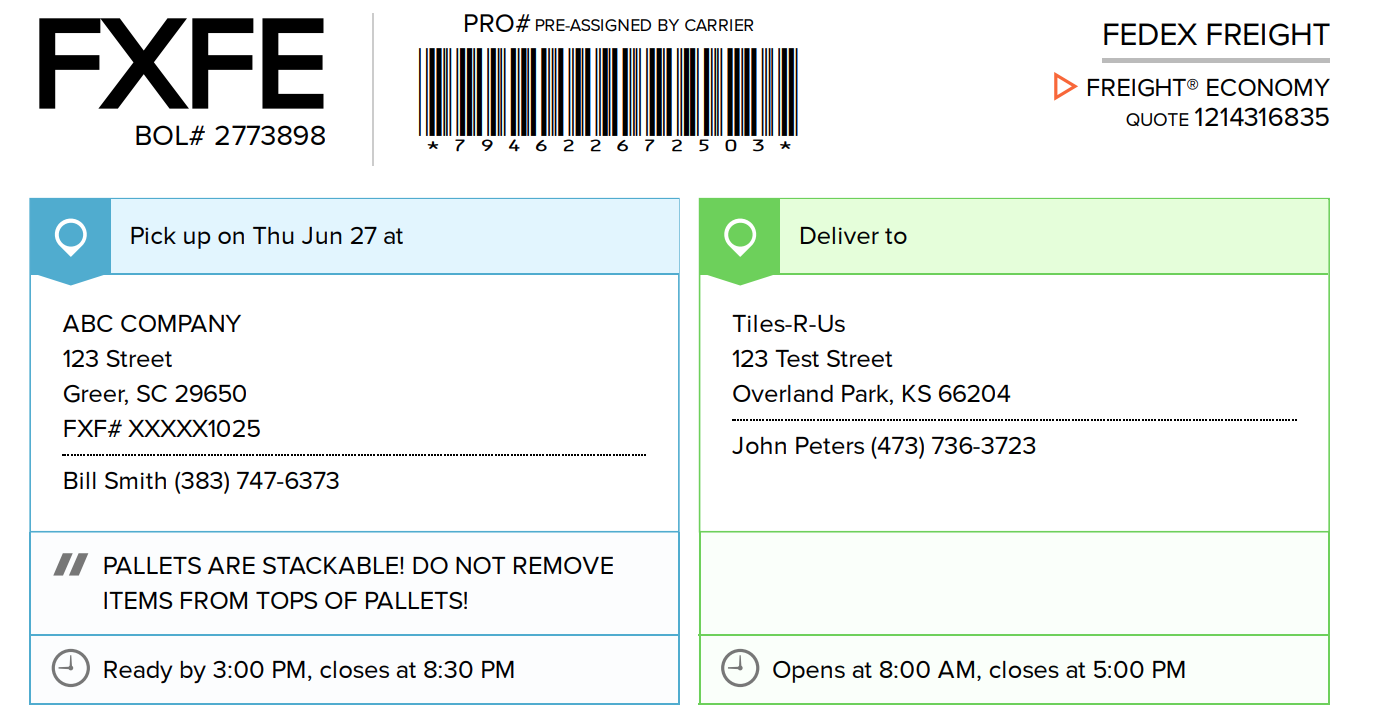The height and width of the screenshot is (720, 1376).
Task: Click the clock icon beside Opens at 8:00 AM
Action: coord(739,669)
